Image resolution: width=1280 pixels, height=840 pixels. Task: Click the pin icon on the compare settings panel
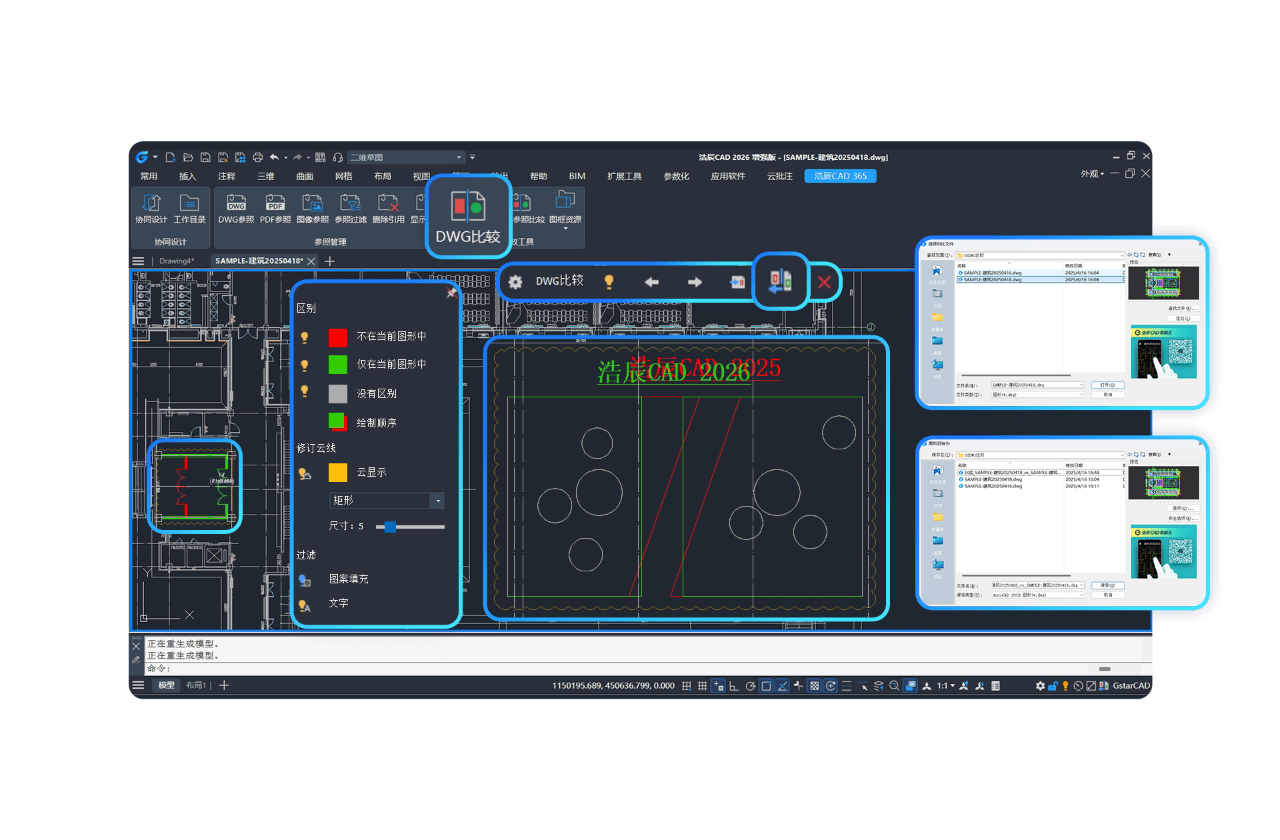(x=451, y=293)
